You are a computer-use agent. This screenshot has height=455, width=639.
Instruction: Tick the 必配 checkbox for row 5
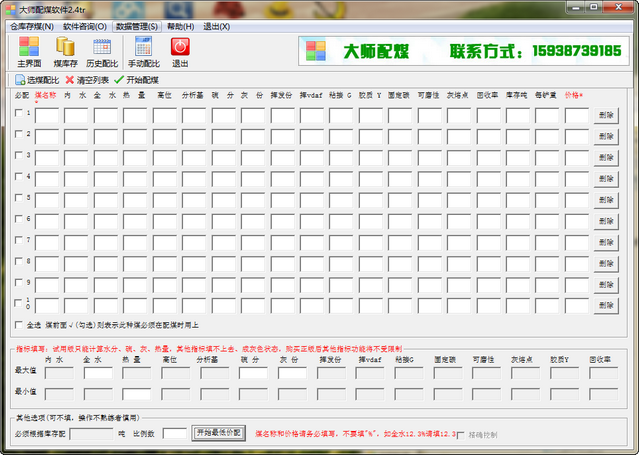(19, 198)
